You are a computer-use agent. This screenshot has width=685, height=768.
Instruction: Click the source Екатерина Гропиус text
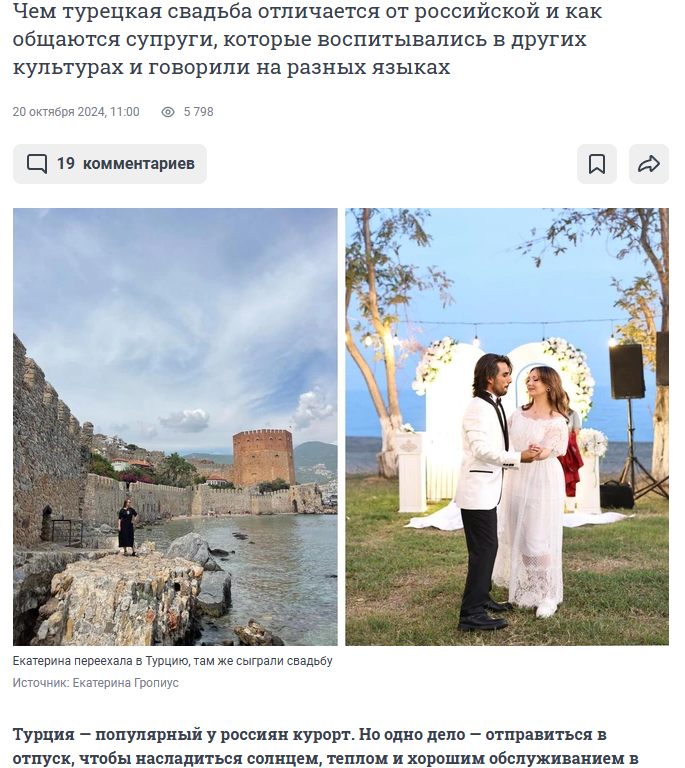click(x=95, y=683)
